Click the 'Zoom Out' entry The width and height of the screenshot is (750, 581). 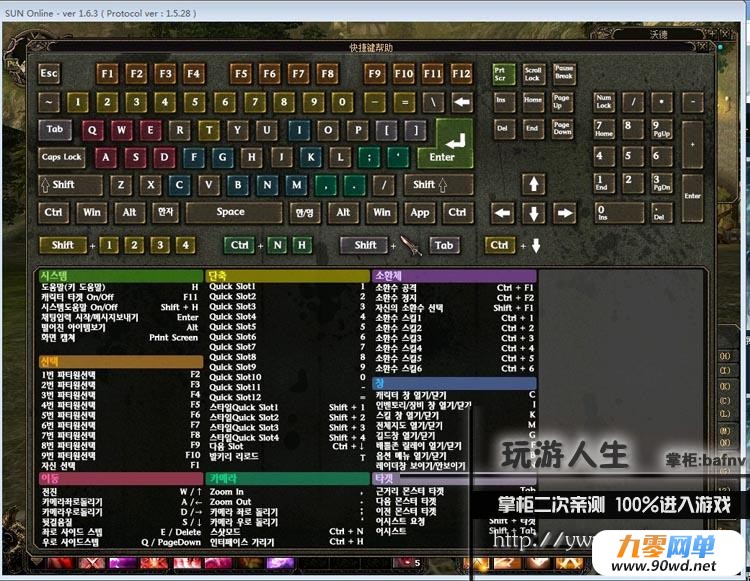pyautogui.click(x=230, y=502)
